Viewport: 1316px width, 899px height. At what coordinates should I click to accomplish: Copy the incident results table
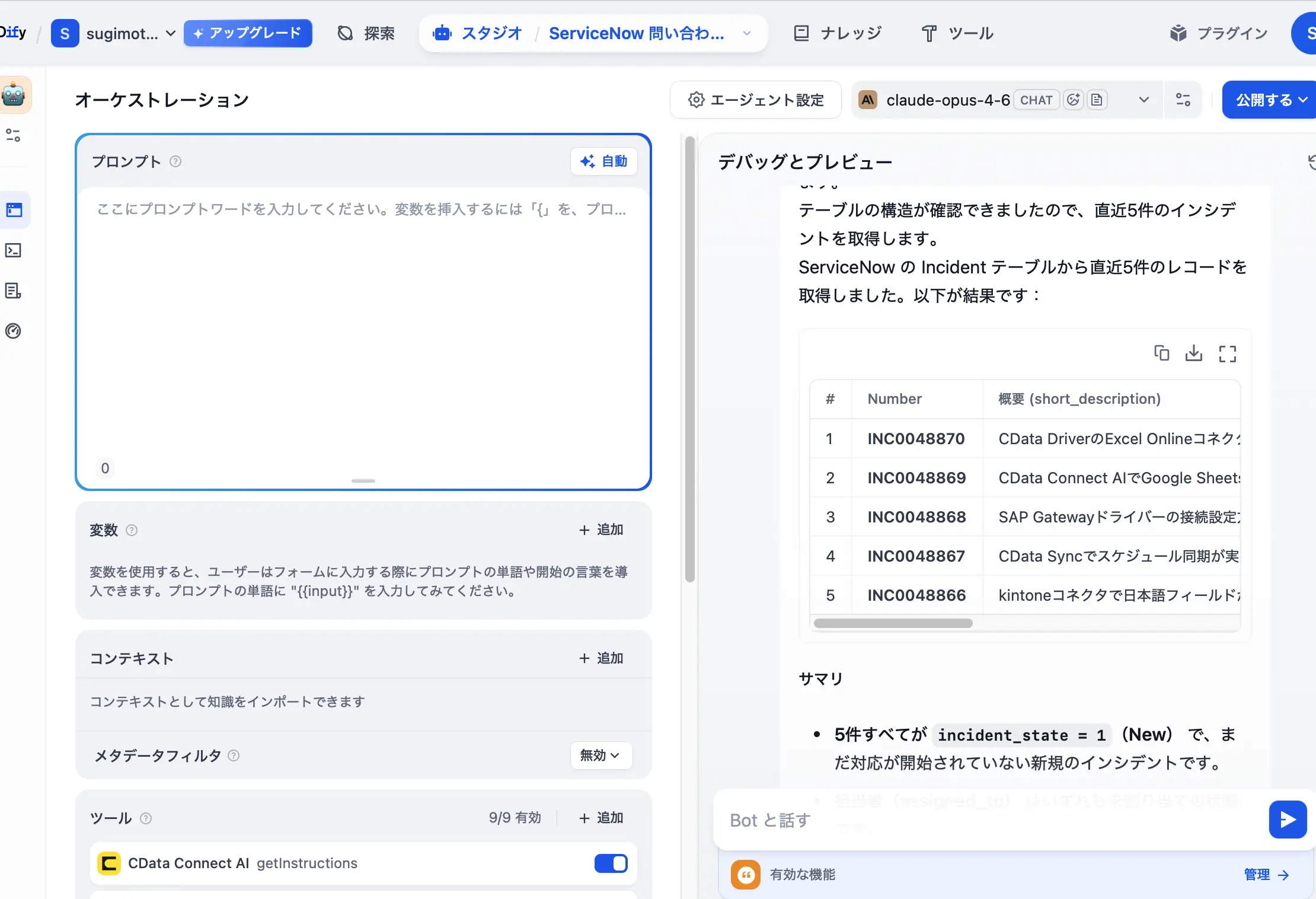[1161, 353]
